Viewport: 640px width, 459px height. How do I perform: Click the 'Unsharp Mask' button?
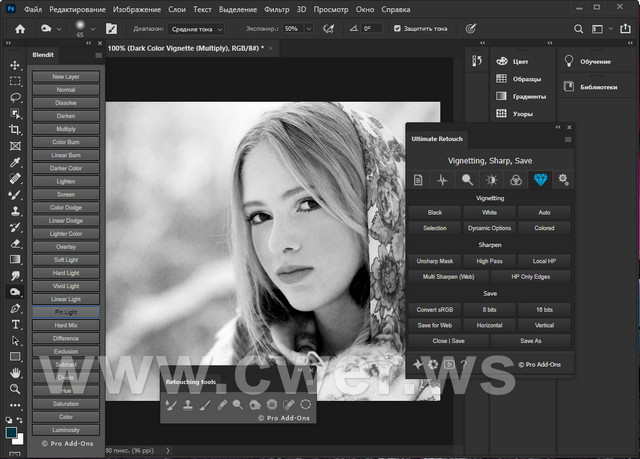[x=435, y=261]
